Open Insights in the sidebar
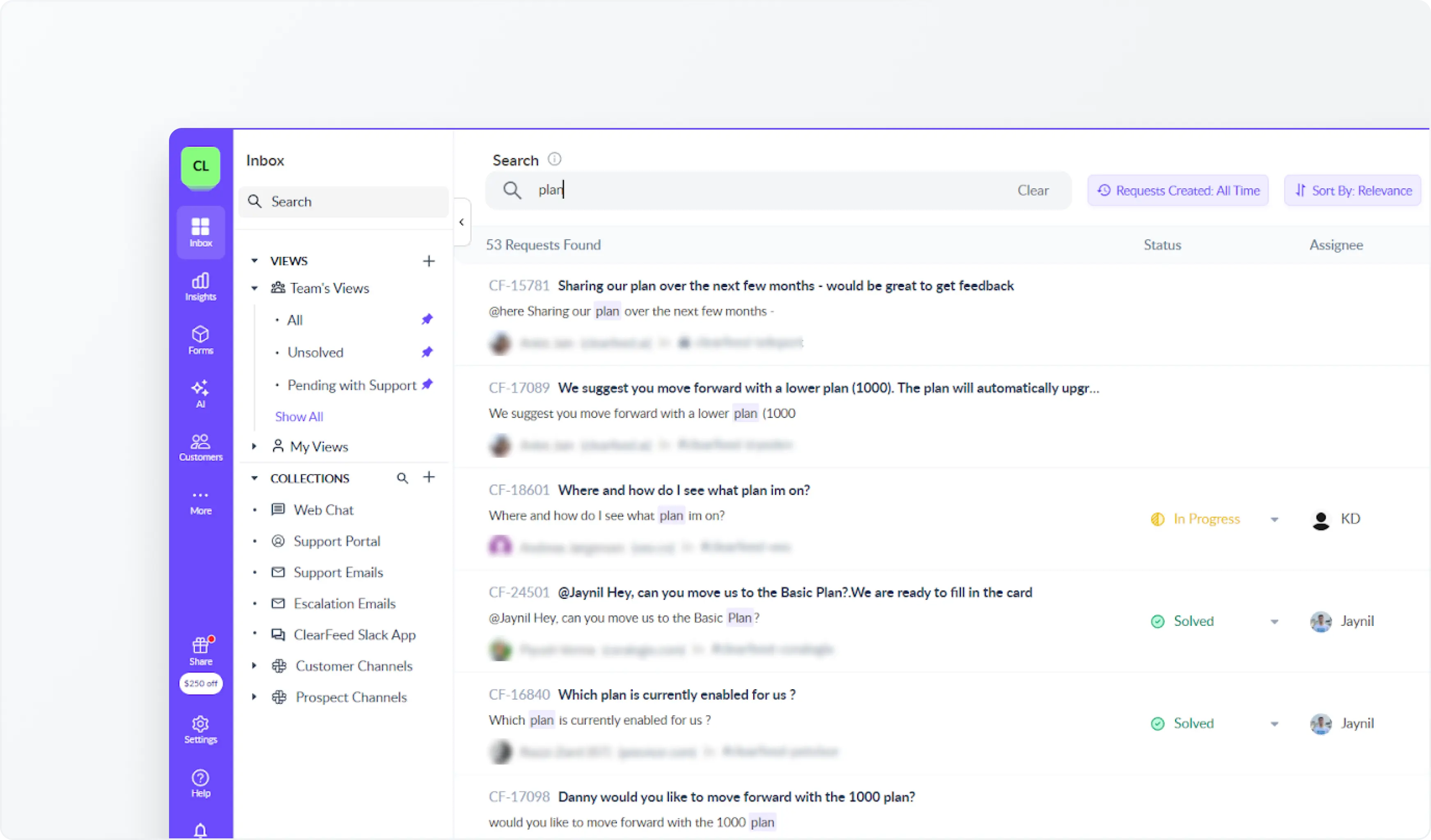 [x=201, y=287]
